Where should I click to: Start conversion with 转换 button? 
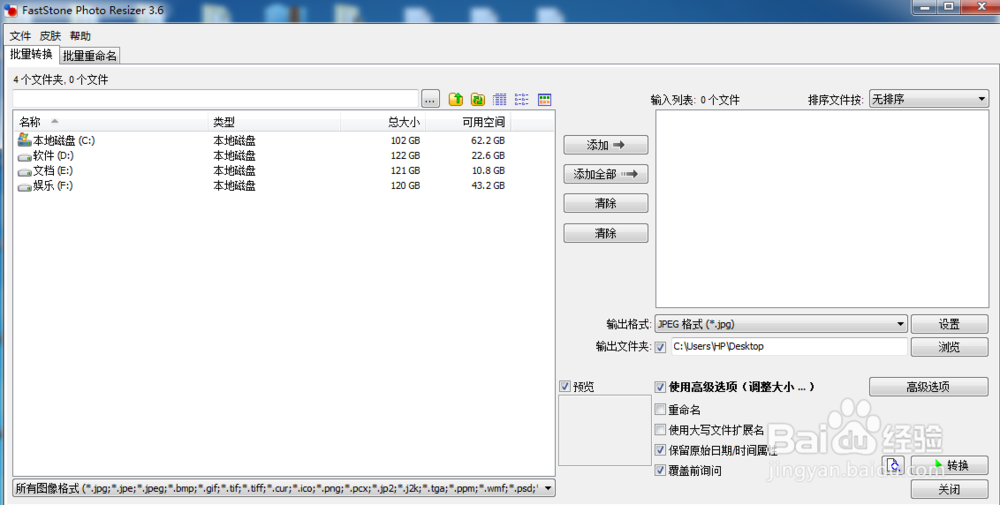950,465
